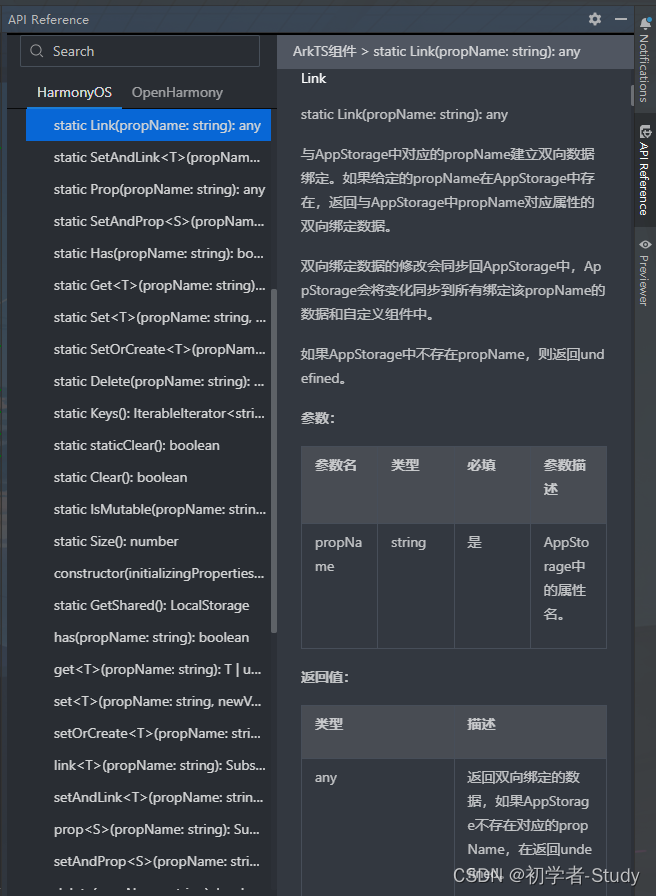Image resolution: width=656 pixels, height=896 pixels.
Task: Select static Set<T>(propName: string entry
Action: [x=149, y=317]
